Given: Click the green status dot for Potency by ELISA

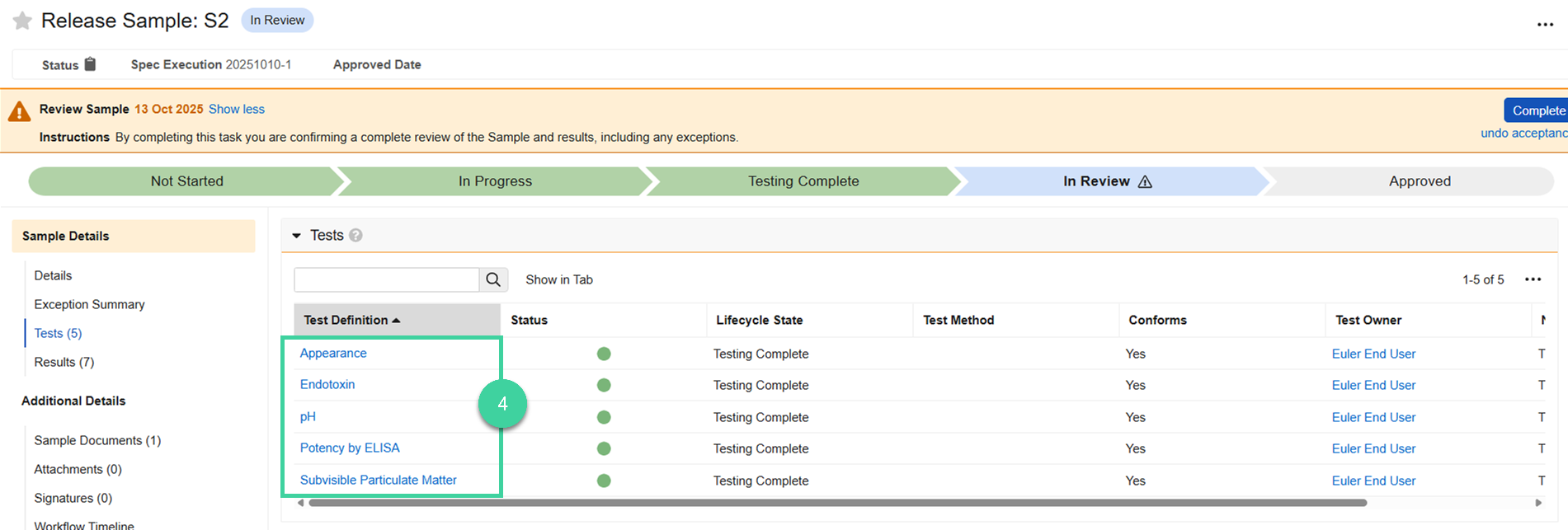Looking at the screenshot, I should pyautogui.click(x=604, y=448).
